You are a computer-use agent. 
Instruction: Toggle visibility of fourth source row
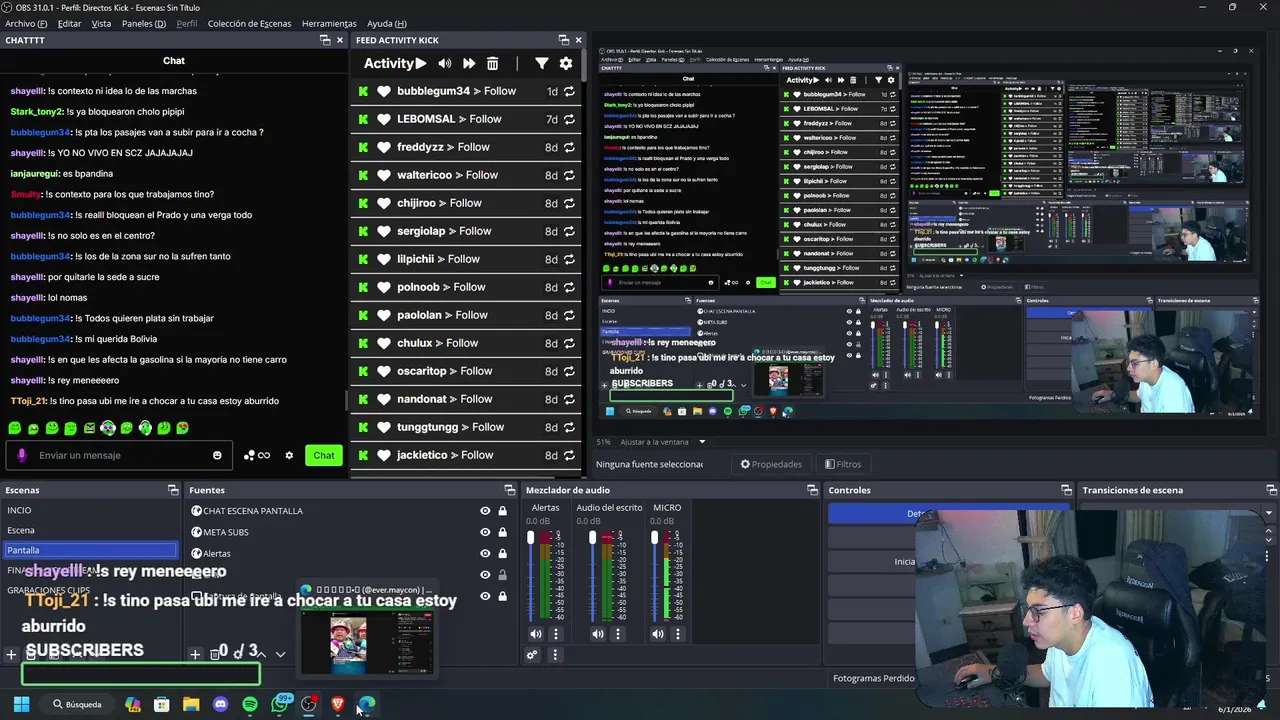(485, 575)
